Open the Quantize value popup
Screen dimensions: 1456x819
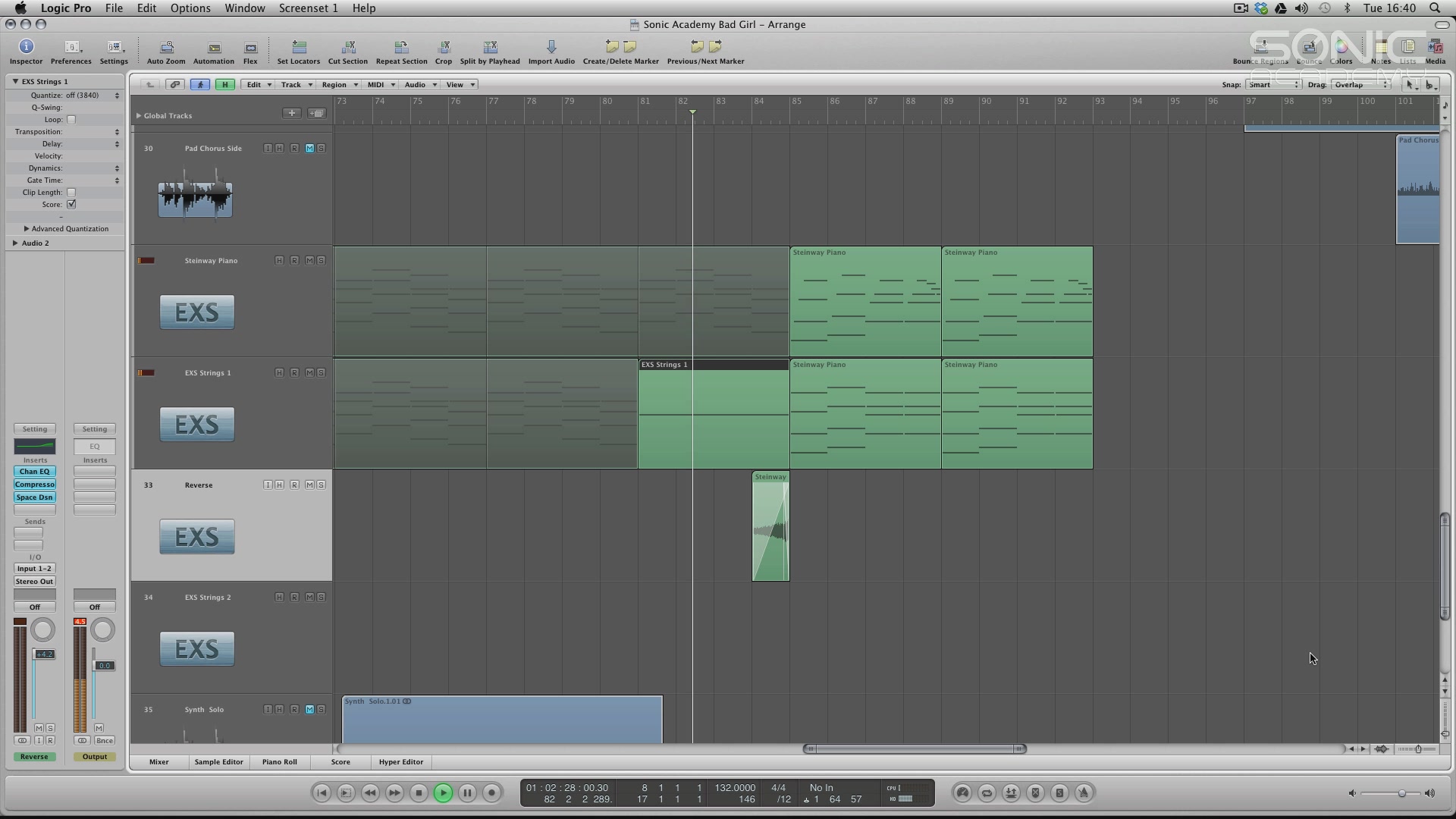click(x=91, y=96)
